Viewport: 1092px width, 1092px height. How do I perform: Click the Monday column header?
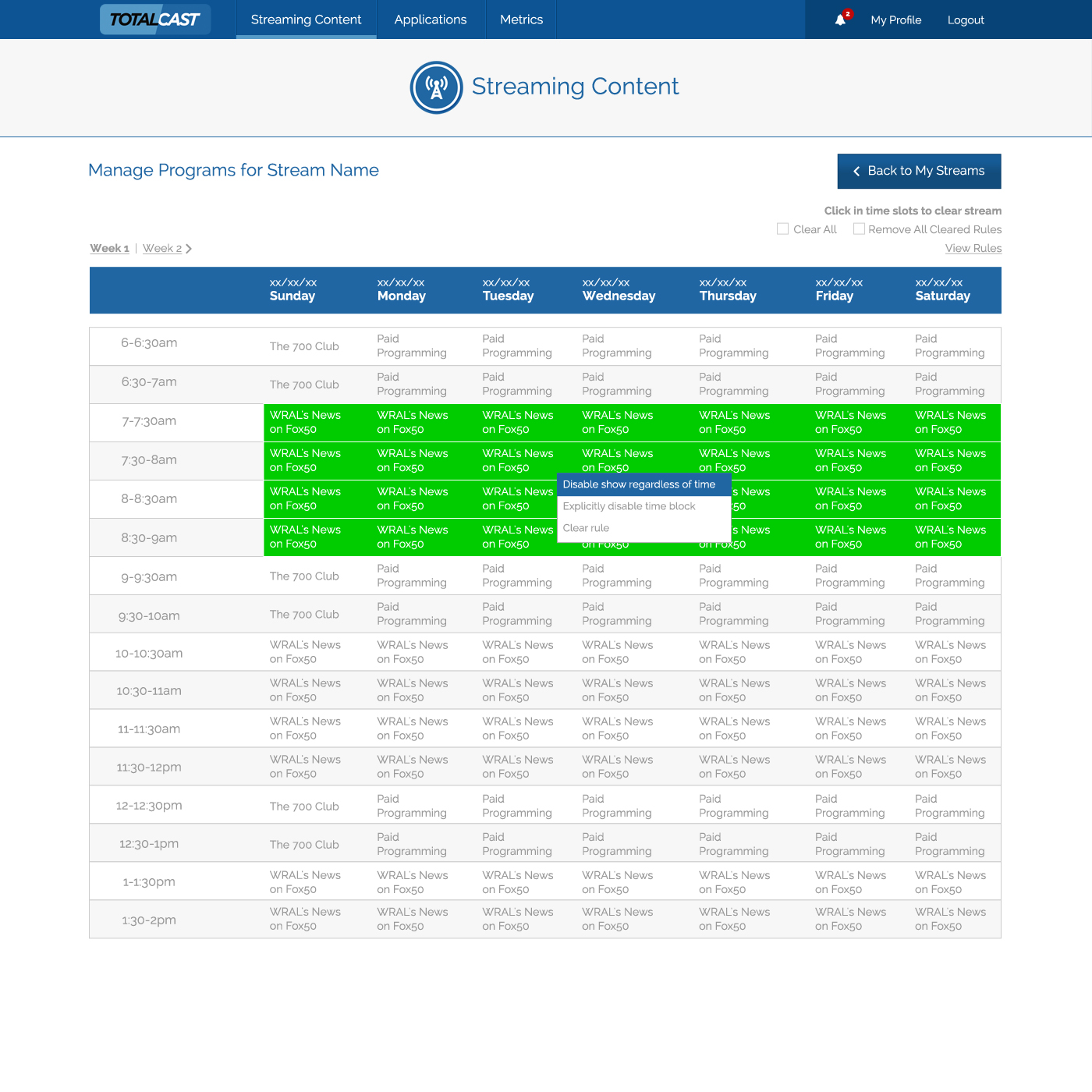click(401, 289)
